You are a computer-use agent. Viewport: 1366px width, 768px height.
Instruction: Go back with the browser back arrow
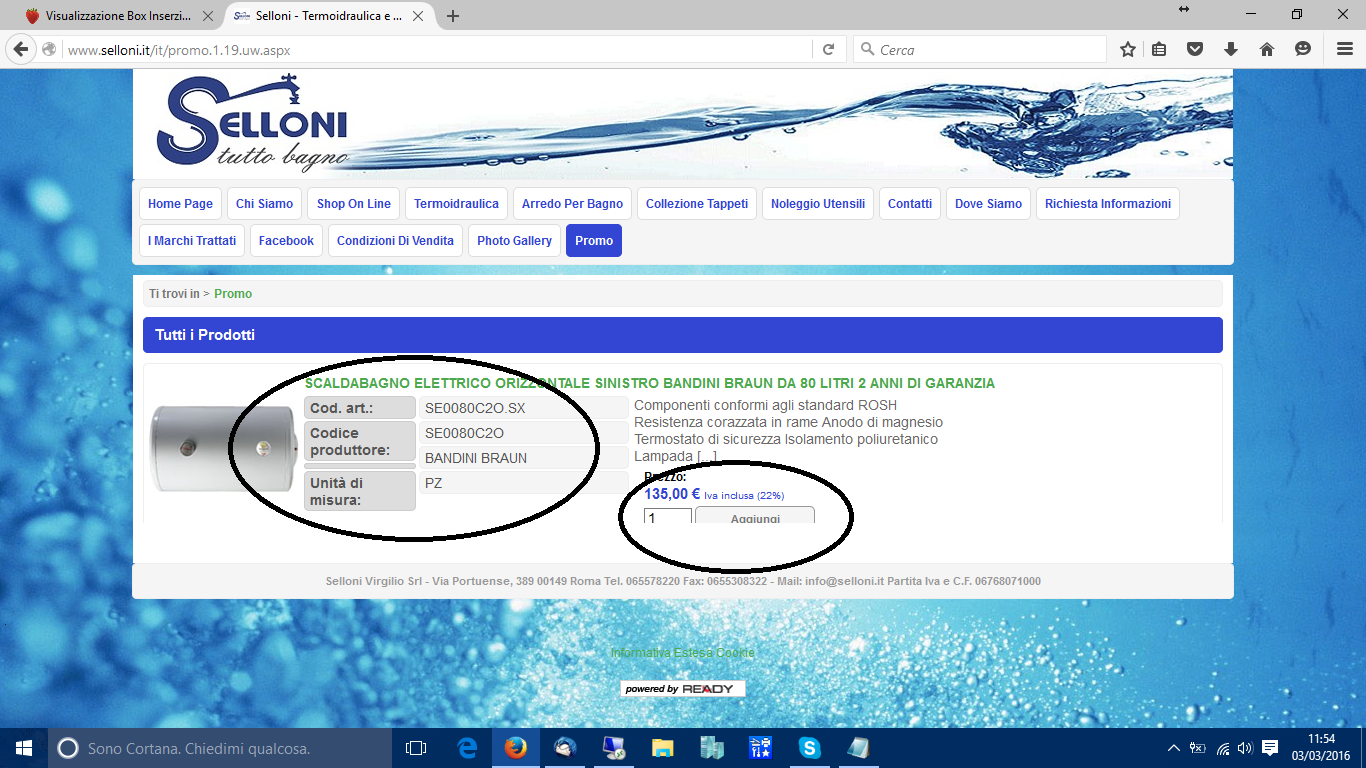pos(20,49)
